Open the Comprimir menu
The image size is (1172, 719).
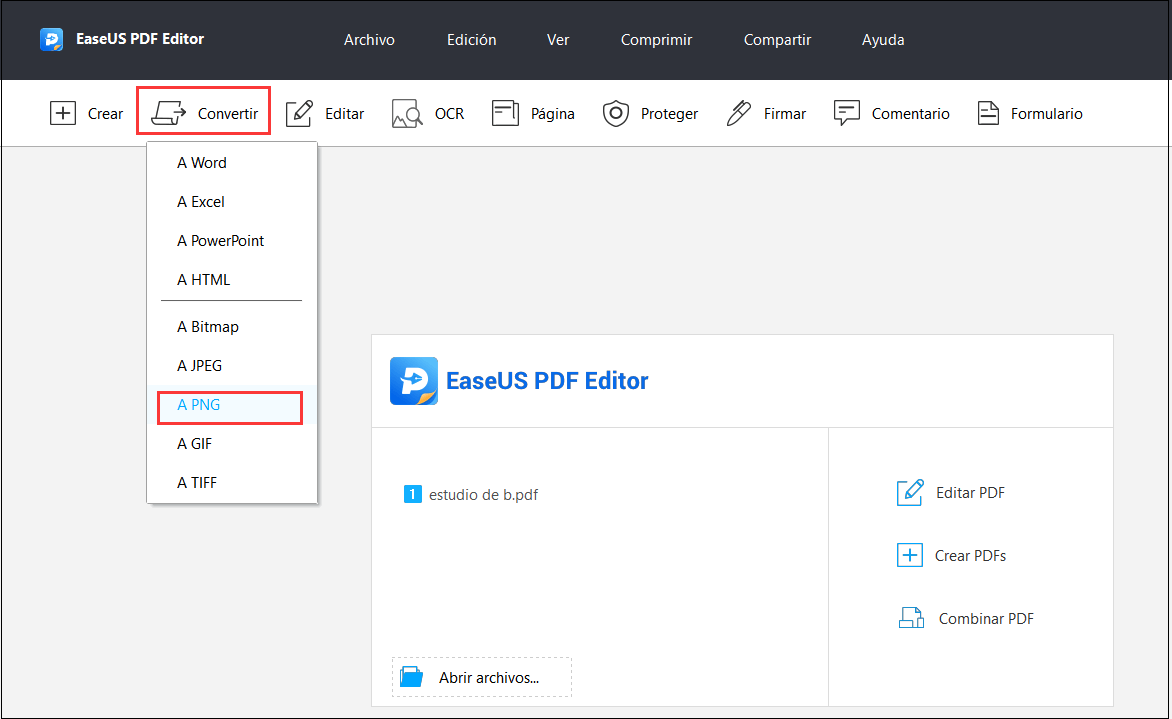(656, 40)
